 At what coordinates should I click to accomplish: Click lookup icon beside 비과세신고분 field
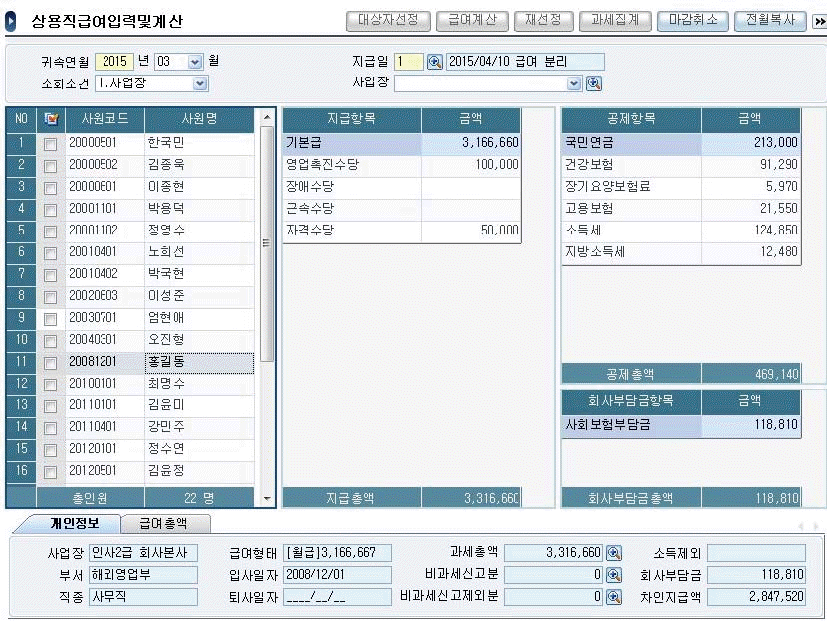click(614, 575)
